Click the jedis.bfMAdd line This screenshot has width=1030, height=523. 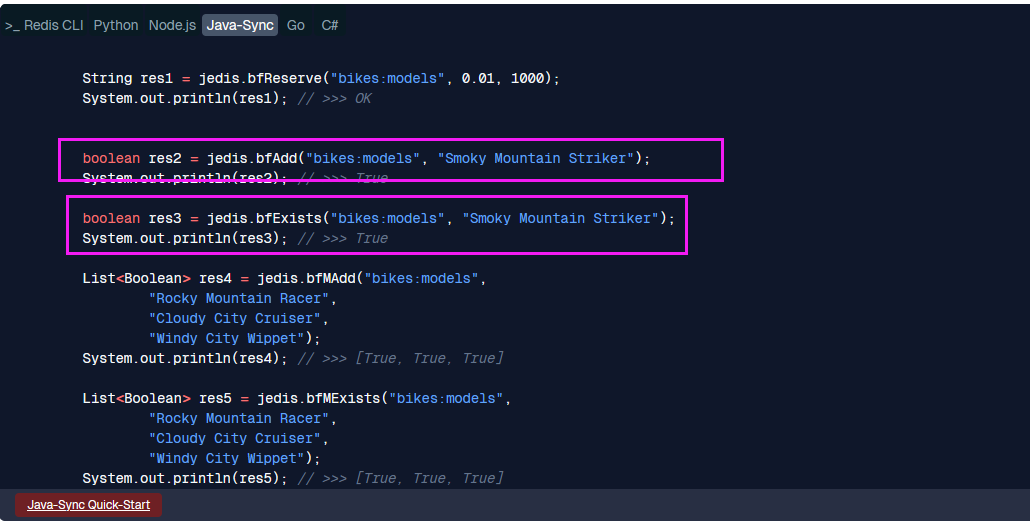284,279
